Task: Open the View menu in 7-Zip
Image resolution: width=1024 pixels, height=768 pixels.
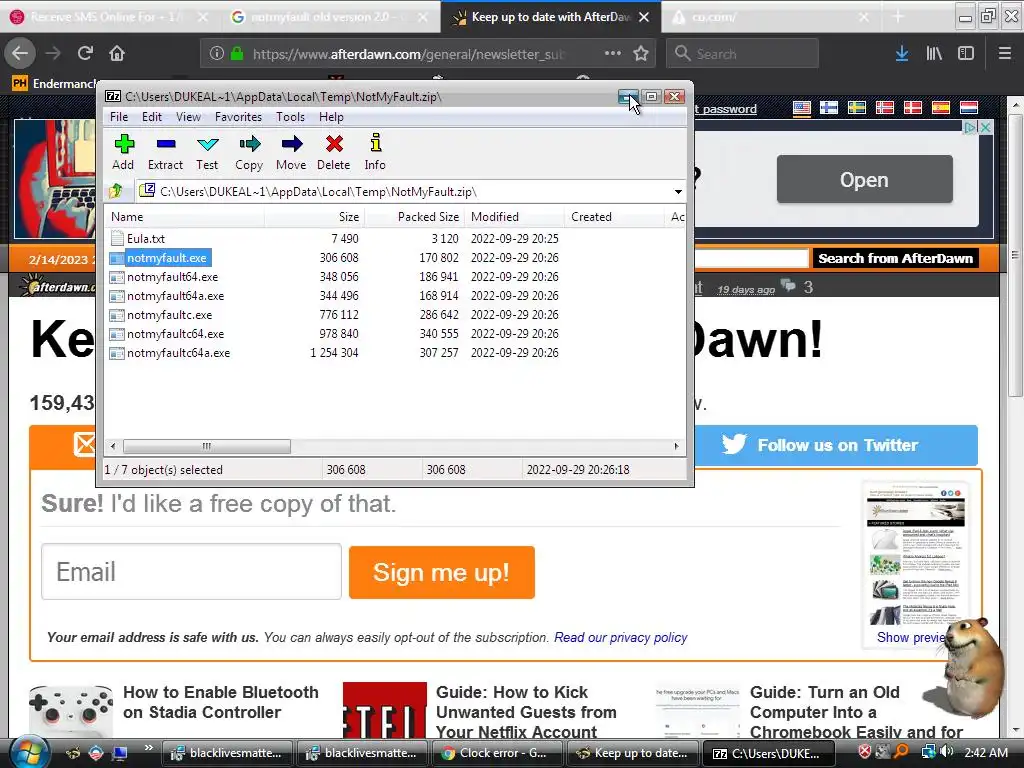Action: click(188, 117)
